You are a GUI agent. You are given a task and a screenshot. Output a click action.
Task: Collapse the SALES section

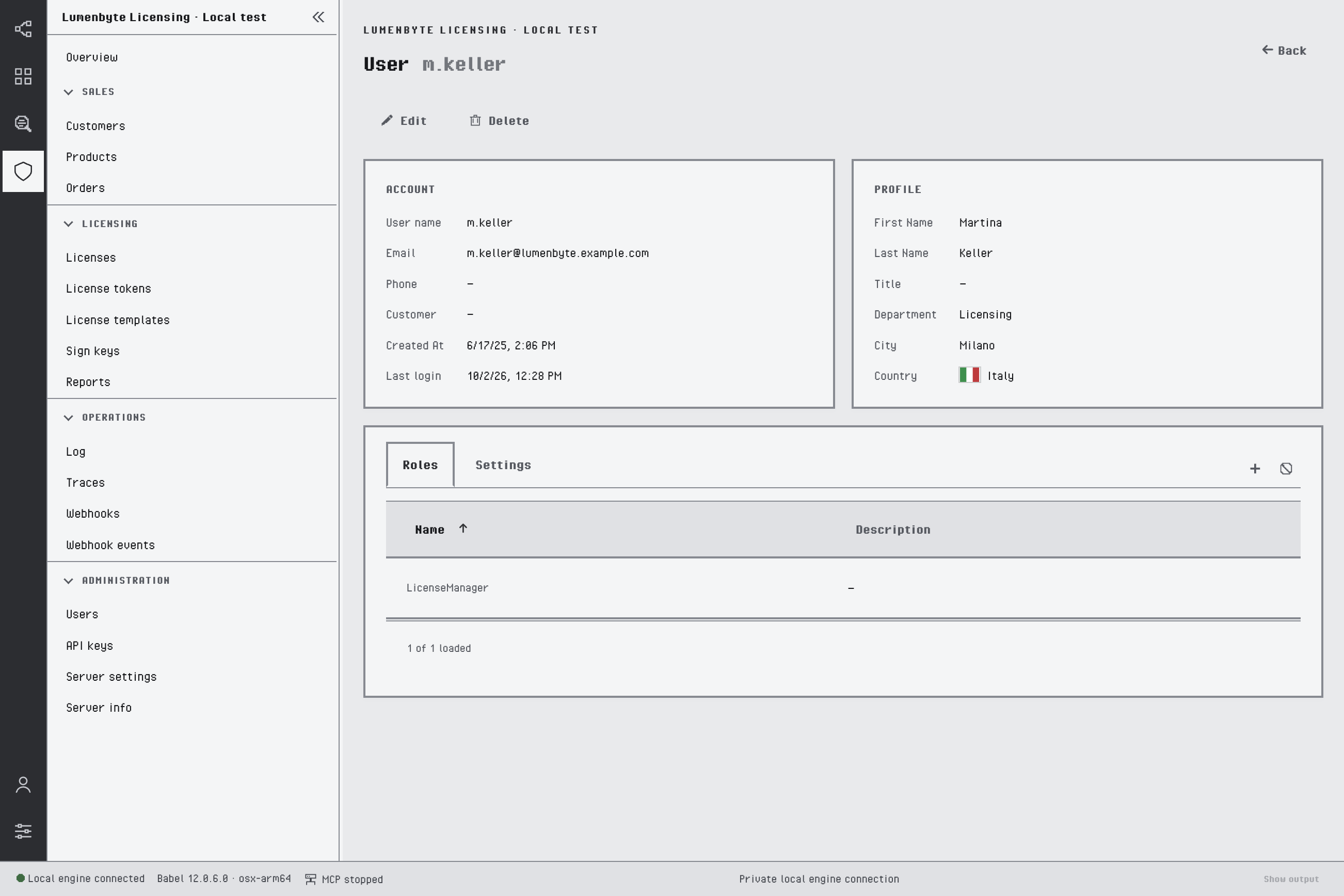pyautogui.click(x=89, y=92)
